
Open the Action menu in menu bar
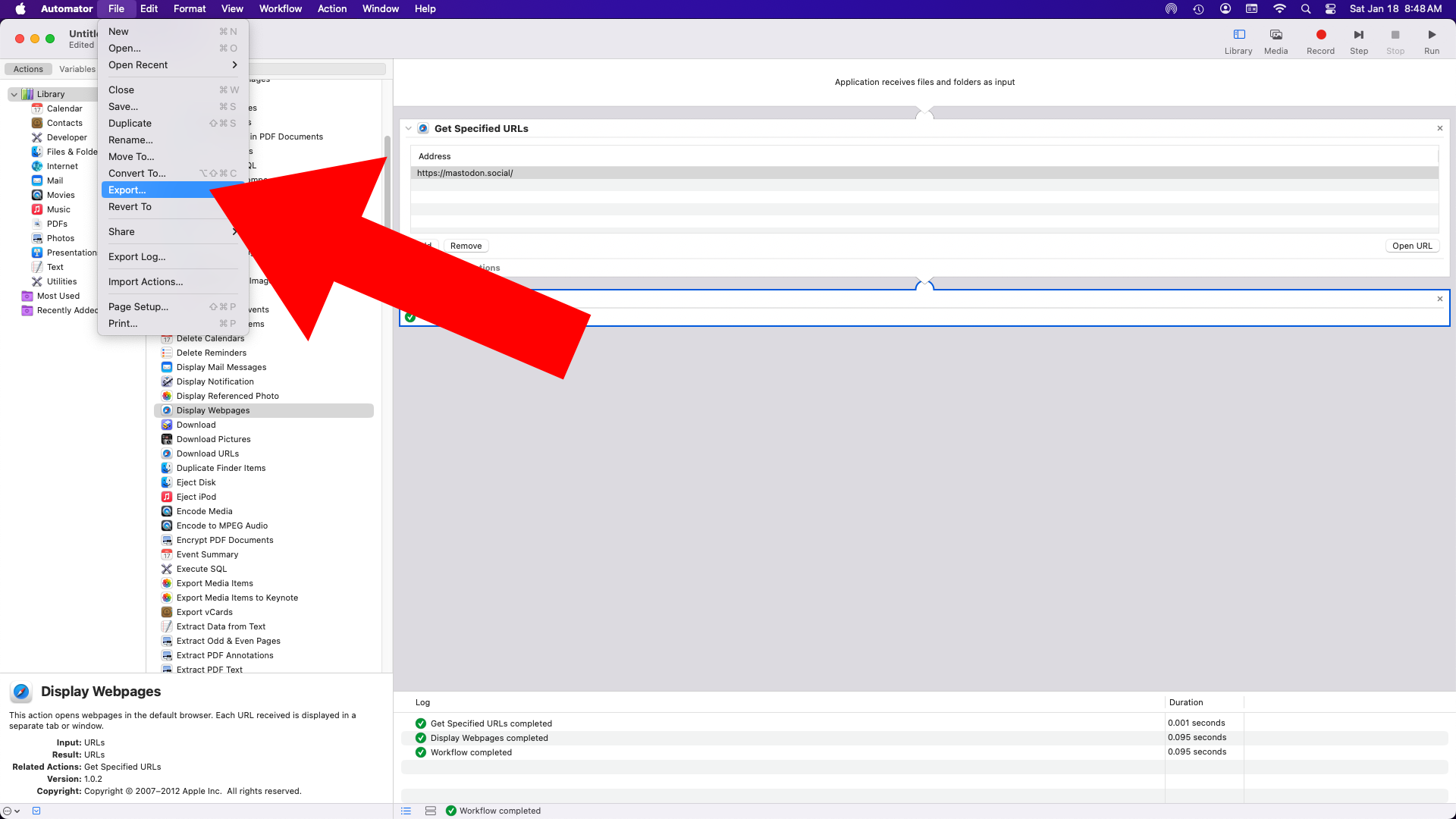332,9
